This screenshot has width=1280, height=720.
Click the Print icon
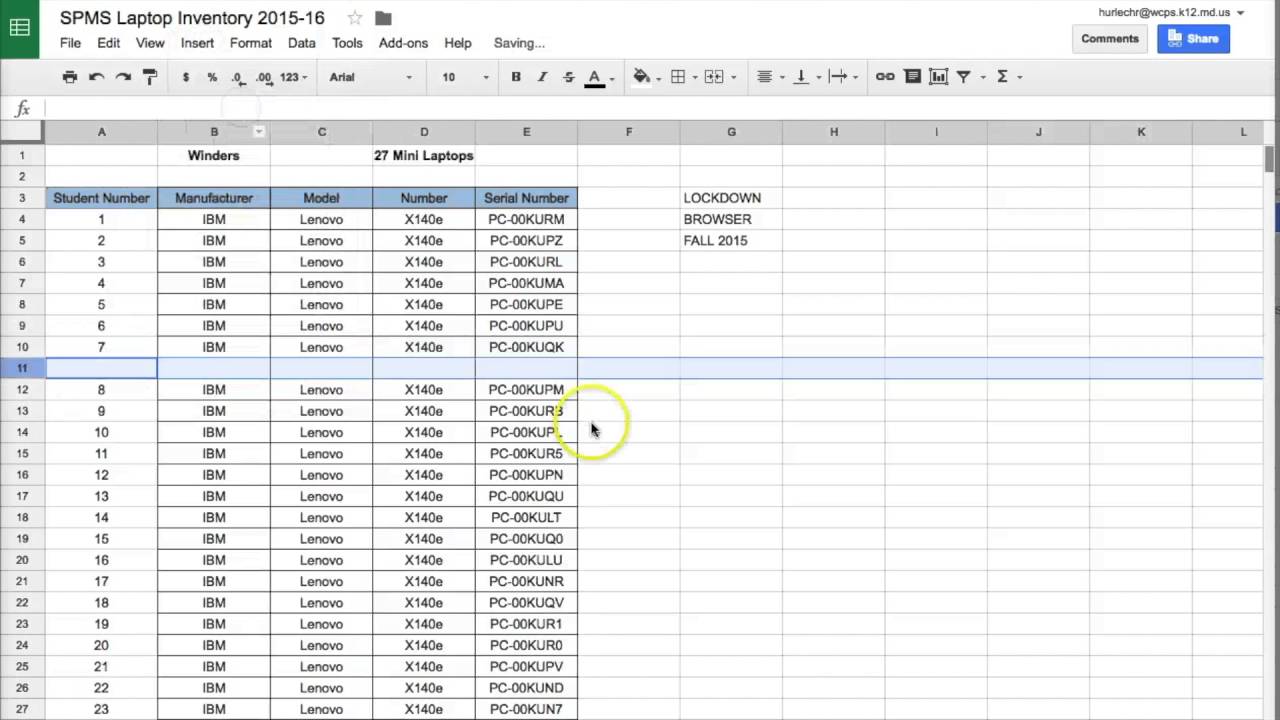(x=69, y=77)
